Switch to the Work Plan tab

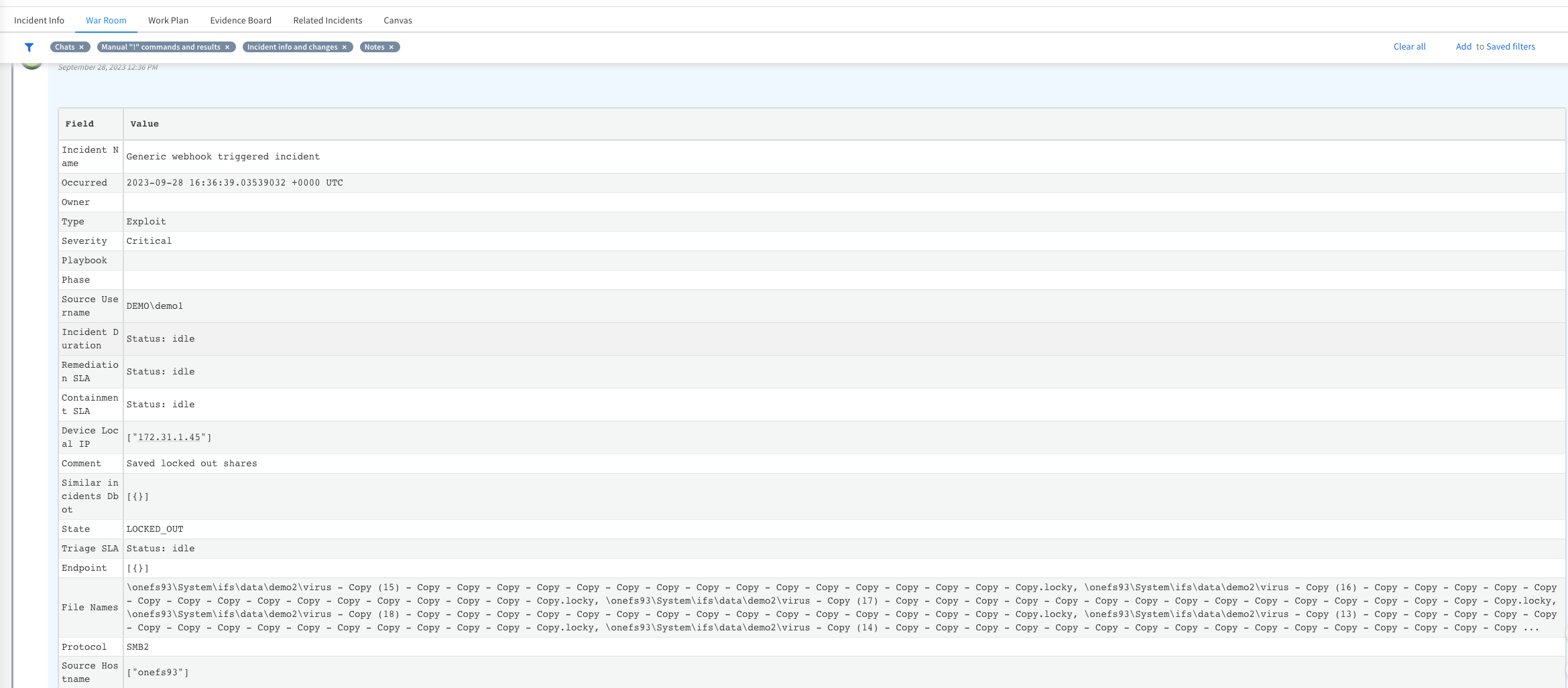click(x=168, y=20)
